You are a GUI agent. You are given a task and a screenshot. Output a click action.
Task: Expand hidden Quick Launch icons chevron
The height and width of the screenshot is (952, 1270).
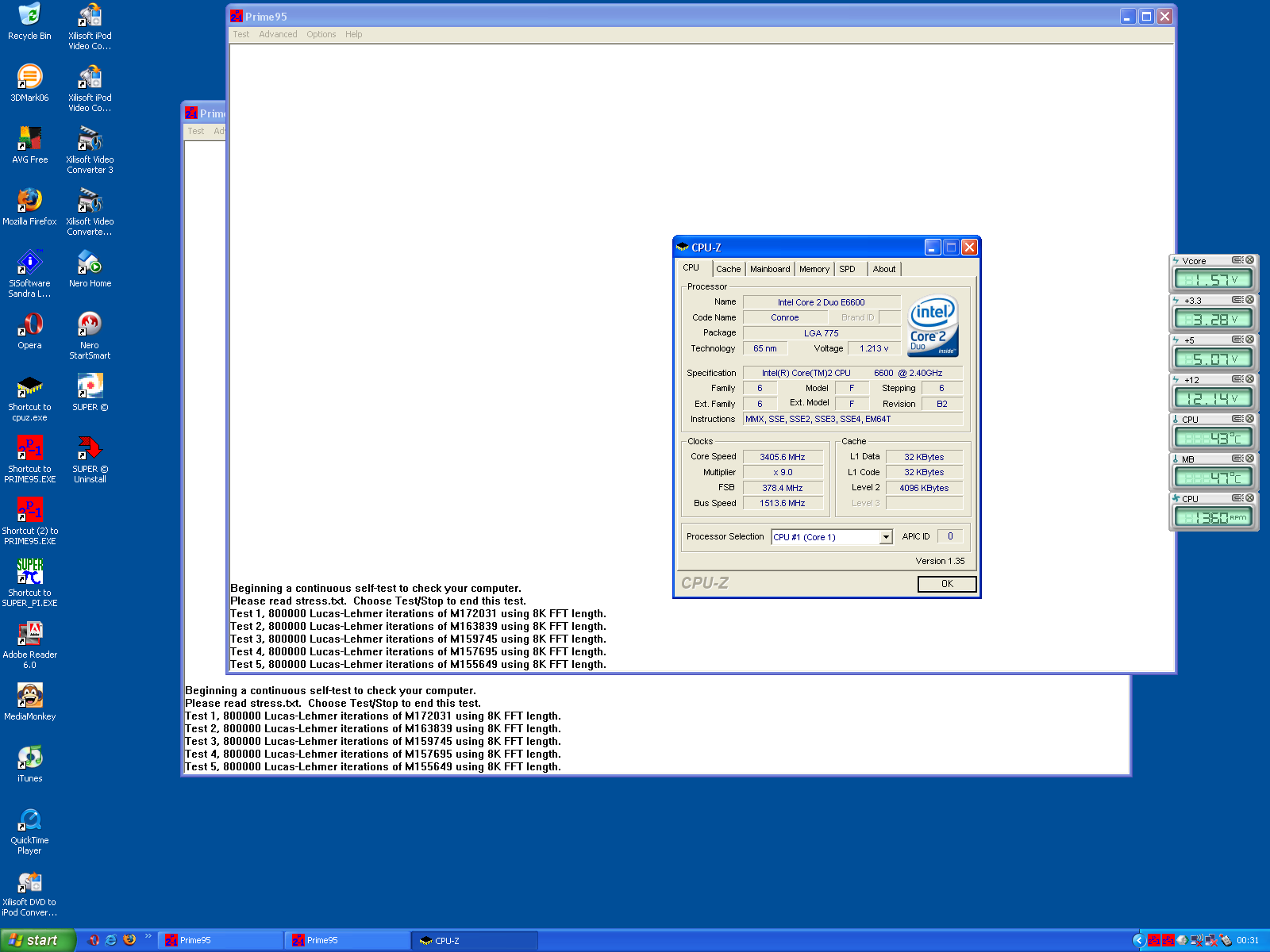coord(148,936)
